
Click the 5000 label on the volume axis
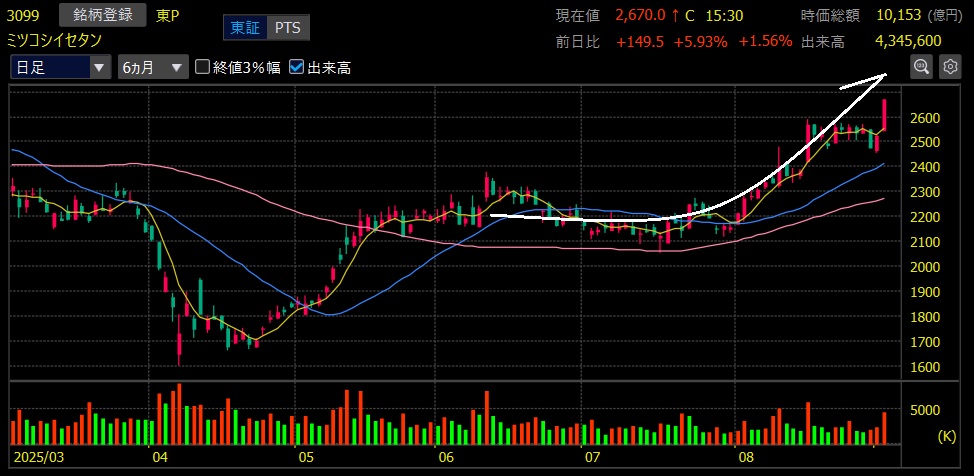[x=927, y=410]
